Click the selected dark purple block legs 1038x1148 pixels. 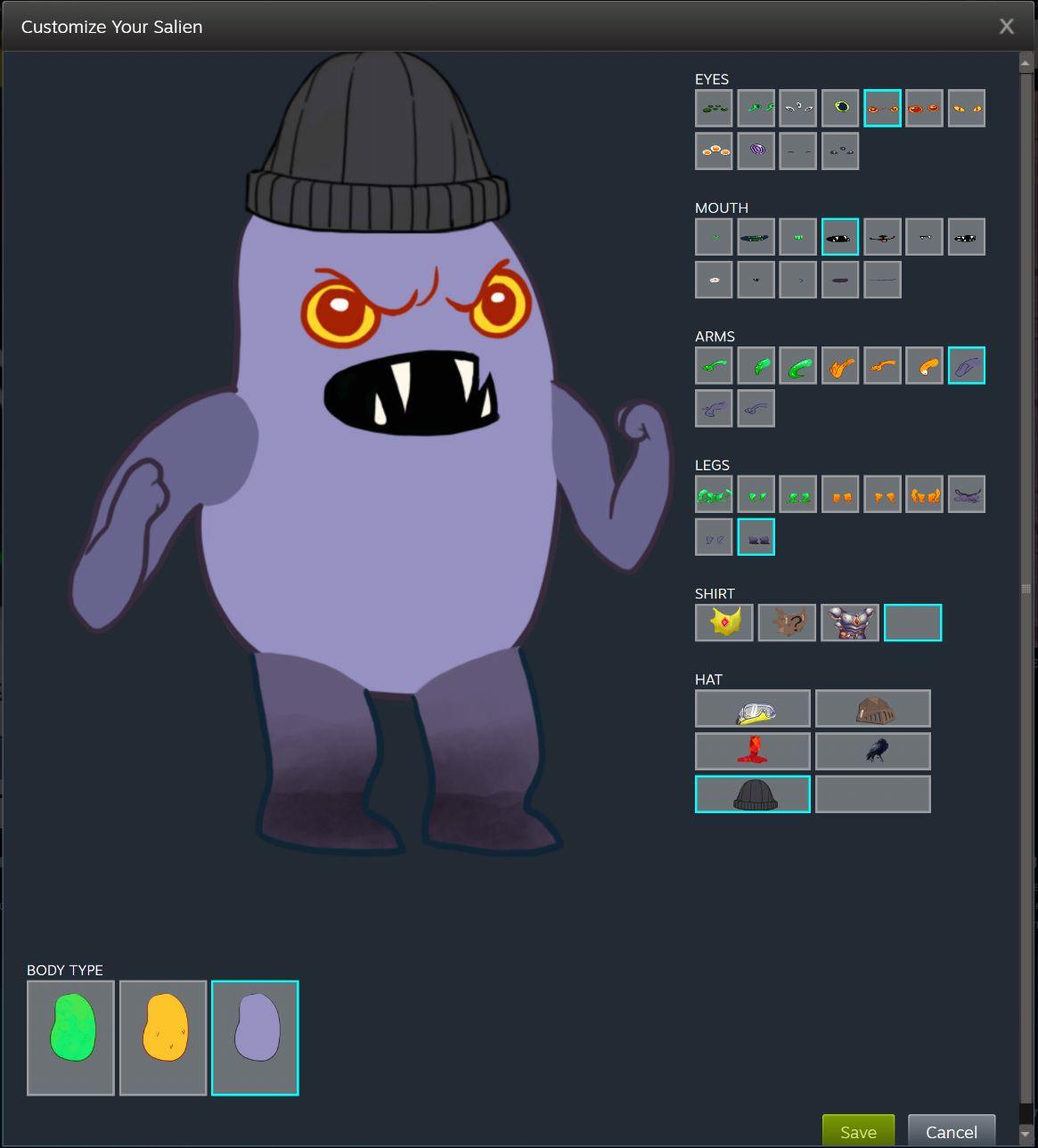pos(756,537)
